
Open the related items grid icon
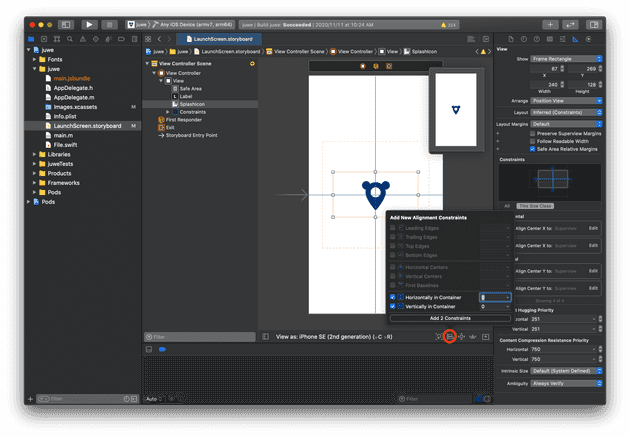[148, 39]
